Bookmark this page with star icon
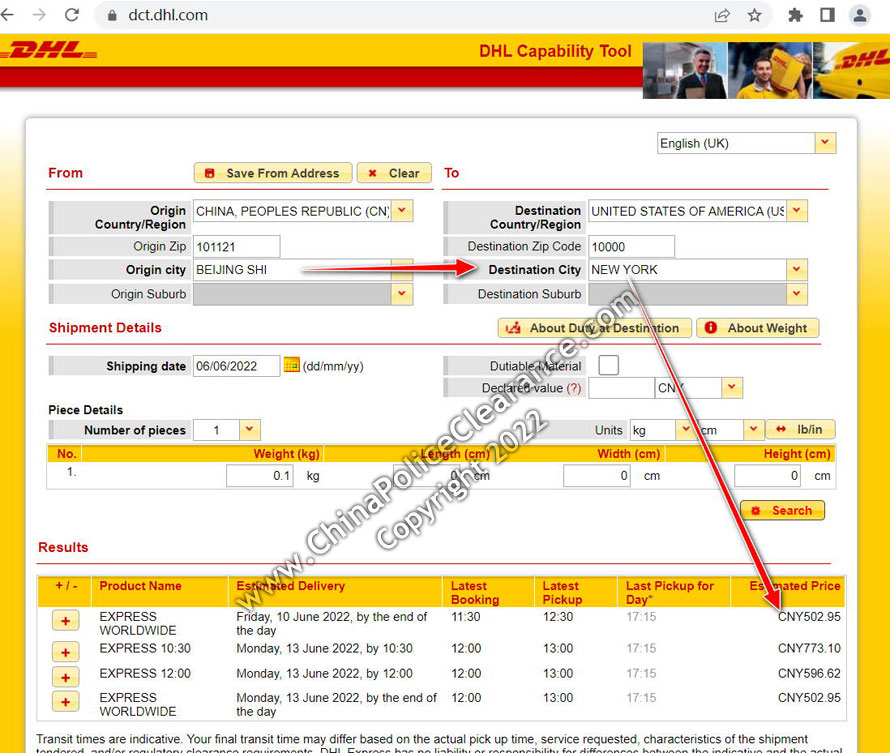Viewport: 890px width, 753px height. [x=754, y=15]
